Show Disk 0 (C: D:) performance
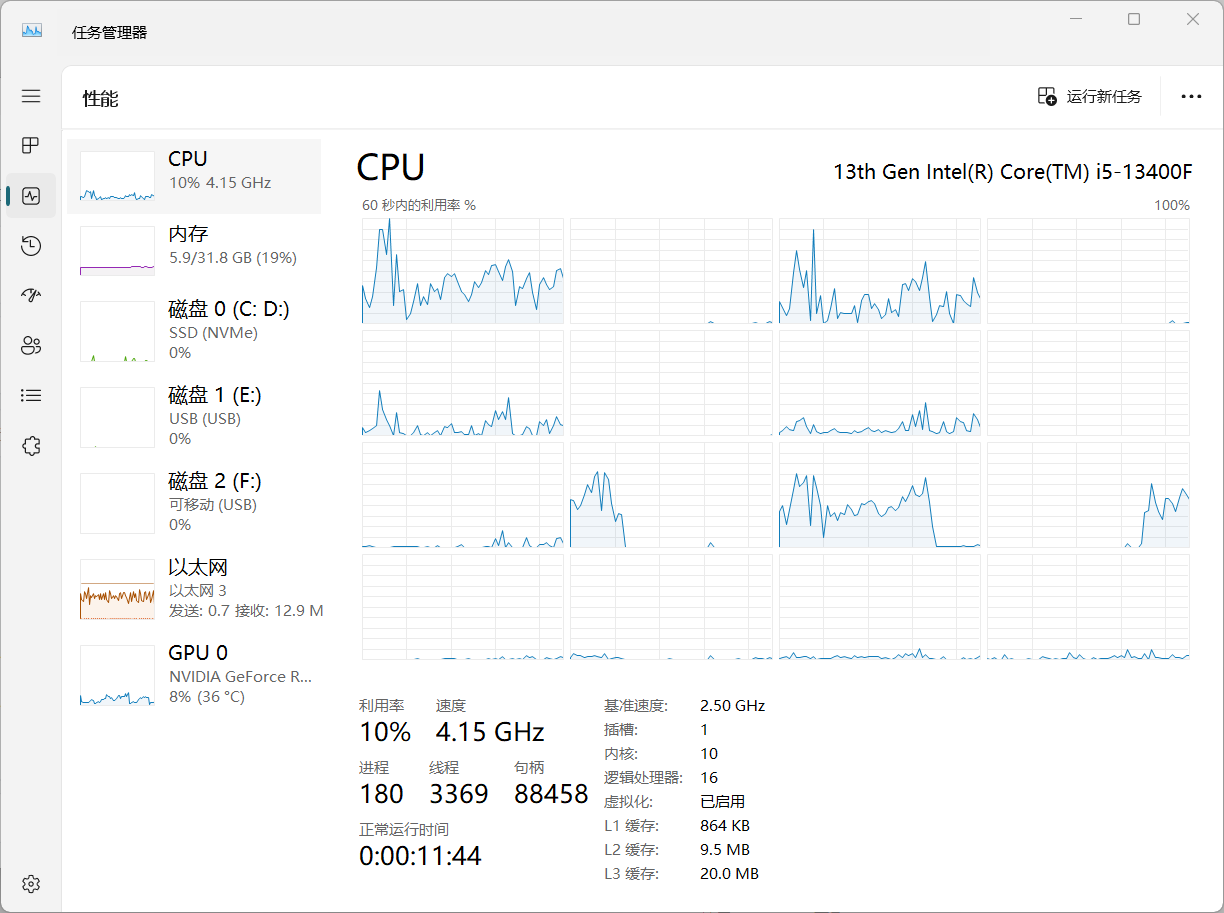Screen dimensions: 1224x913 coord(195,330)
